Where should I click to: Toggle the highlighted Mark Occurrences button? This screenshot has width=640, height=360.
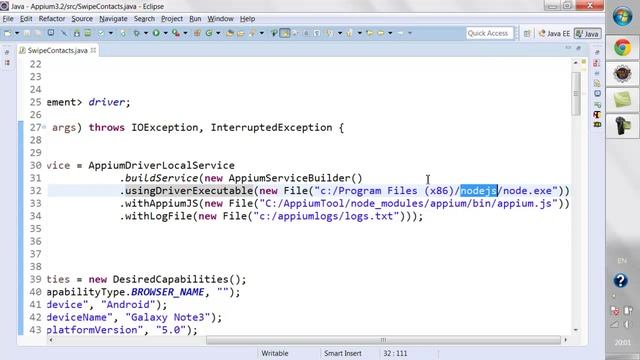285,33
